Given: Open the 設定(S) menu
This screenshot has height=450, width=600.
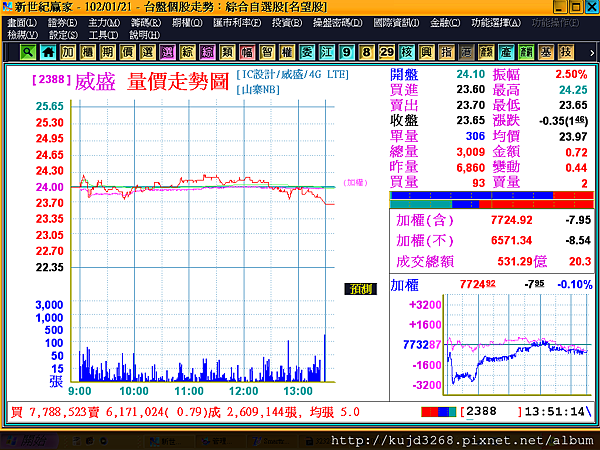Looking at the screenshot, I should 63,35.
